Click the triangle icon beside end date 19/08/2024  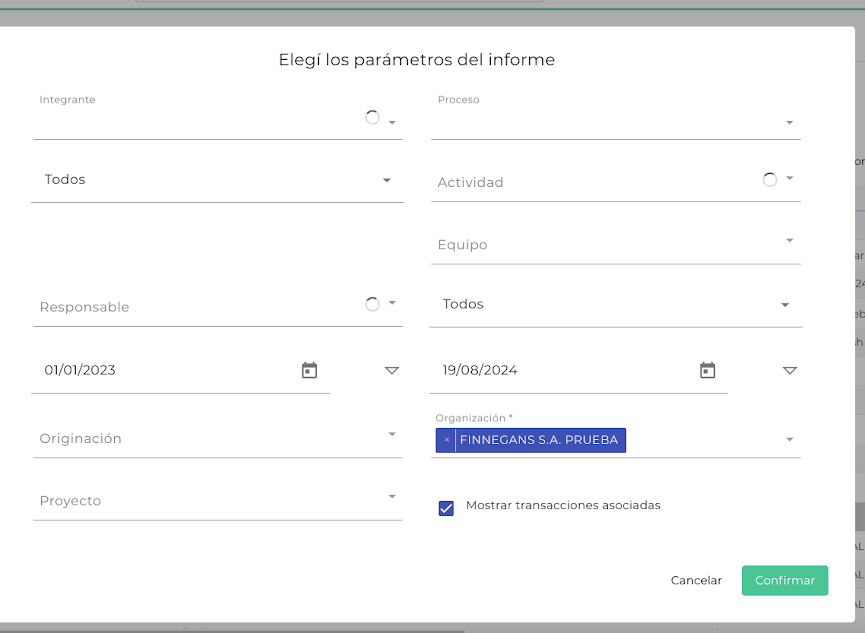point(789,370)
